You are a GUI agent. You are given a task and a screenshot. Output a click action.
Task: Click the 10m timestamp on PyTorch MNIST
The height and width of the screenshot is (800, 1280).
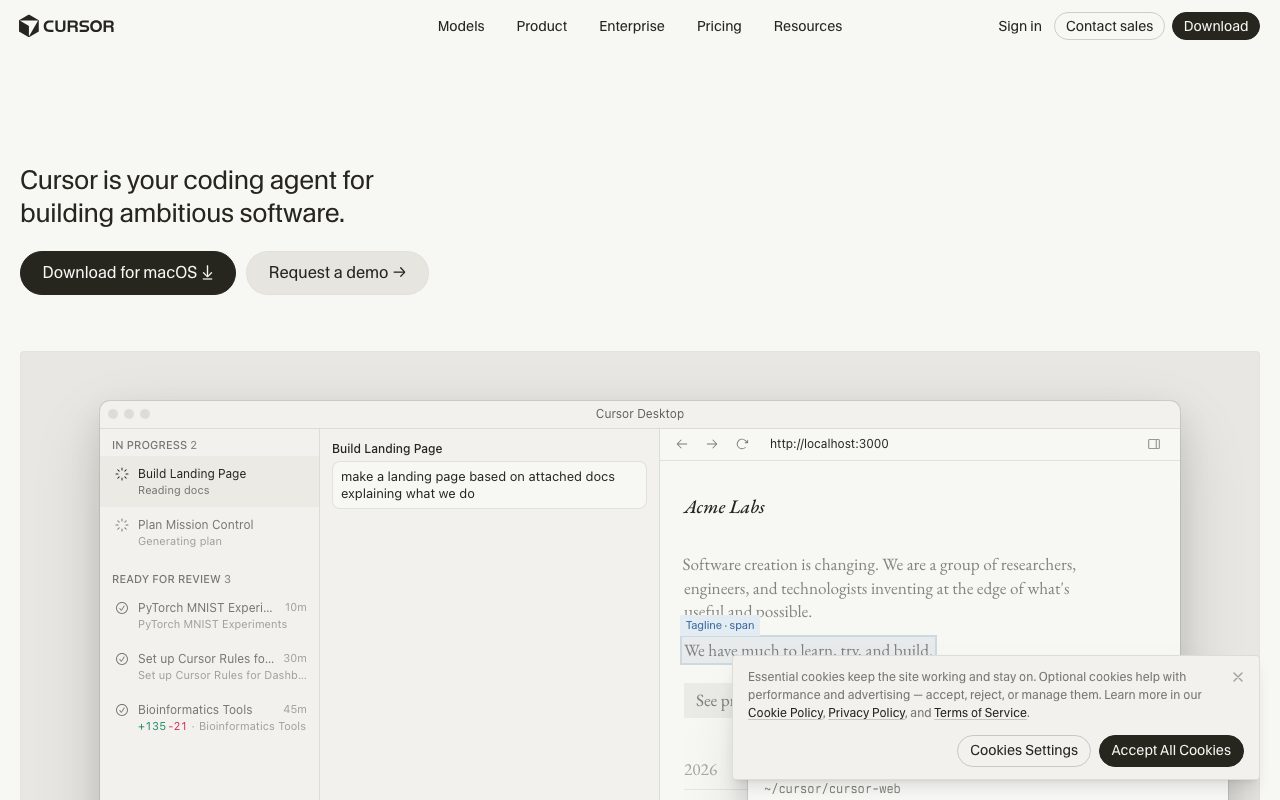(x=296, y=608)
